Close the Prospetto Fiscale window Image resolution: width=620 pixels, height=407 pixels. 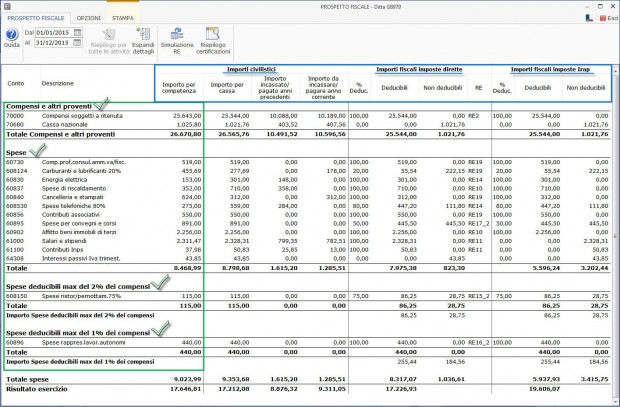click(x=612, y=6)
